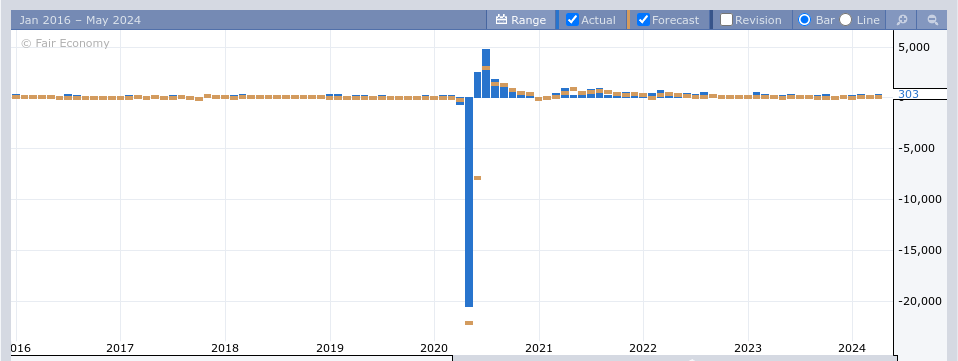The height and width of the screenshot is (361, 958).
Task: Uncheck the Forecast checkbox
Action: [643, 20]
